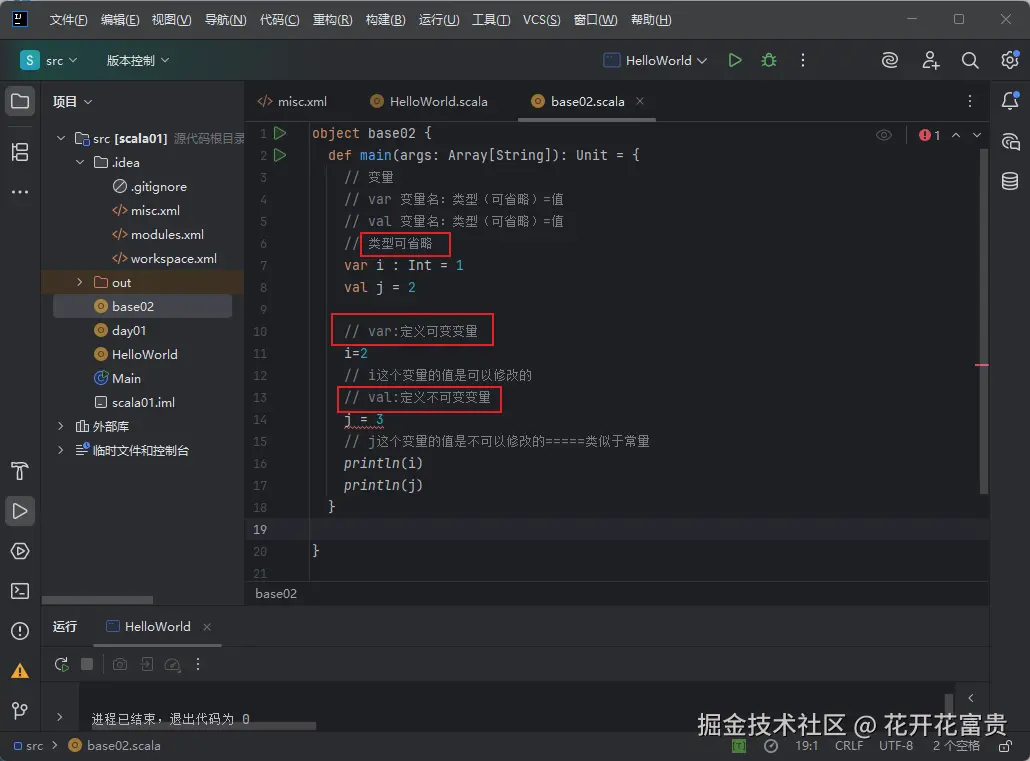The height and width of the screenshot is (761, 1030).
Task: Select workspace.xml in project tree
Action: click(164, 258)
